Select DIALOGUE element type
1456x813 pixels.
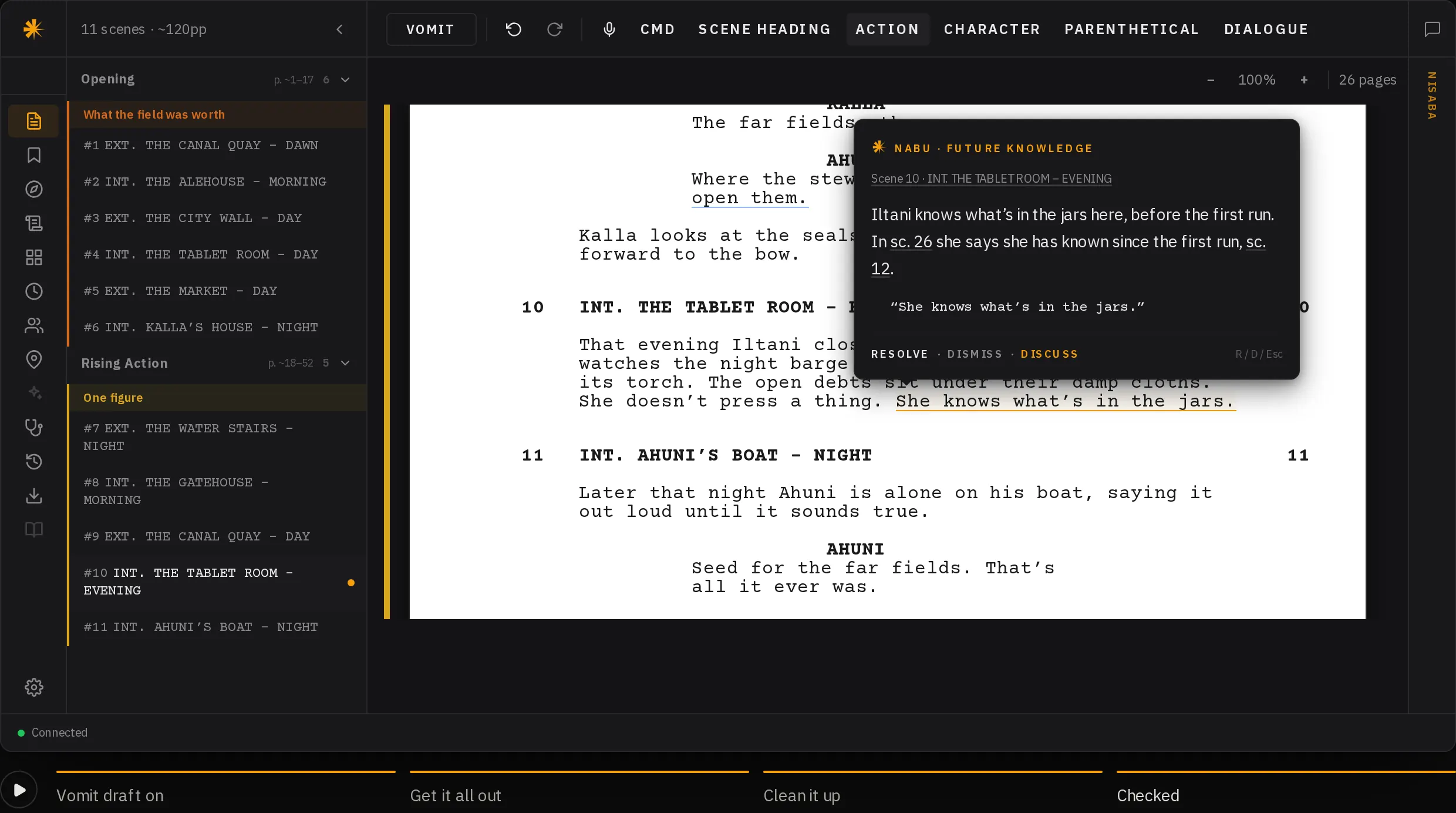pyautogui.click(x=1266, y=29)
